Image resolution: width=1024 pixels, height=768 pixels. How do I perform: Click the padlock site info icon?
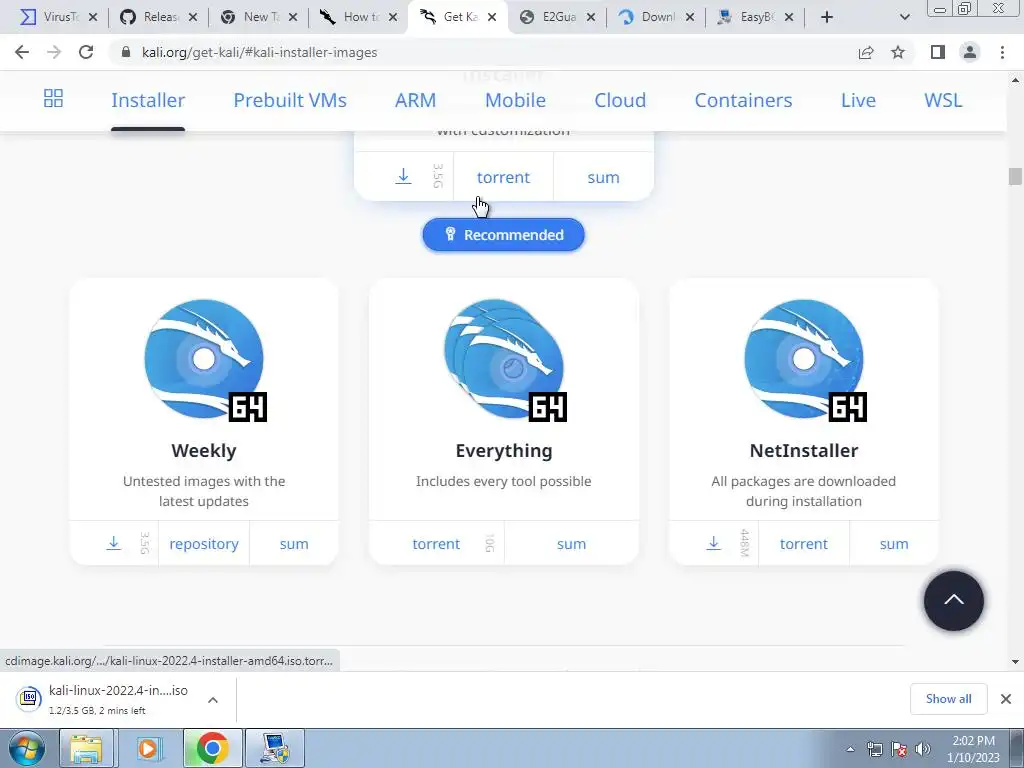(126, 52)
